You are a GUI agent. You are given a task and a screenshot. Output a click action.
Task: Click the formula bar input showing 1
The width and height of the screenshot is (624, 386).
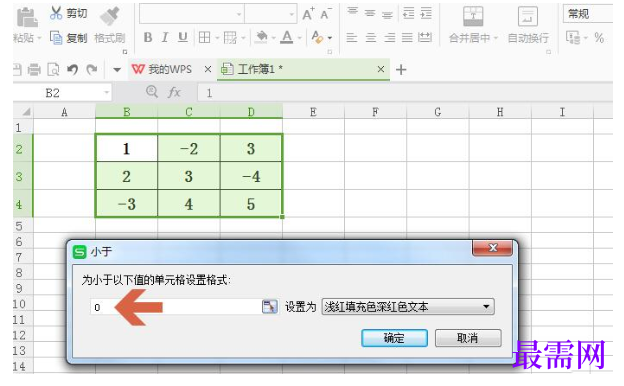(405, 93)
